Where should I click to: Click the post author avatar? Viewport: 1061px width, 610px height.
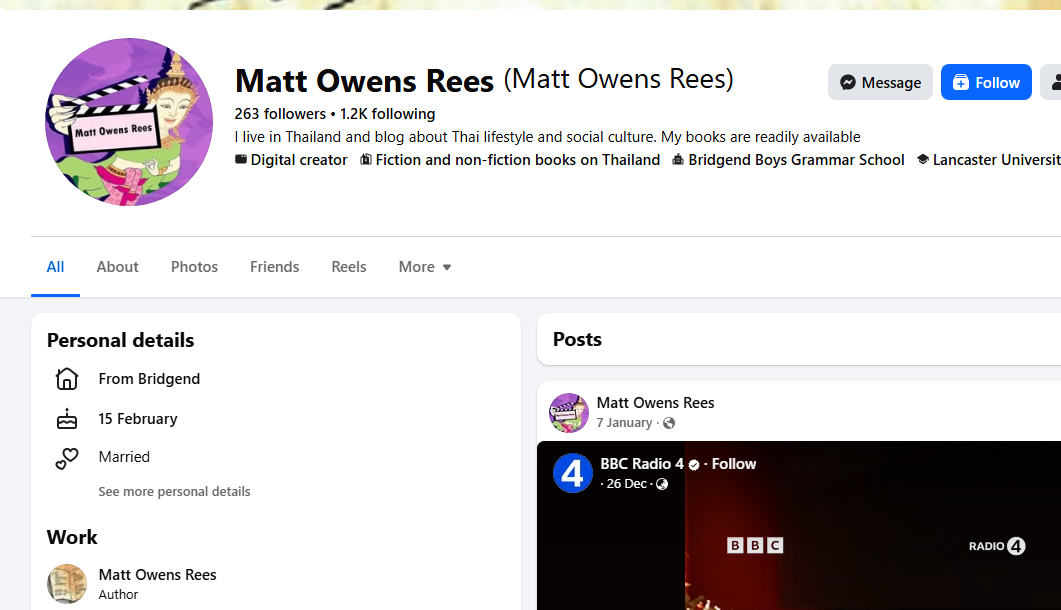tap(569, 413)
